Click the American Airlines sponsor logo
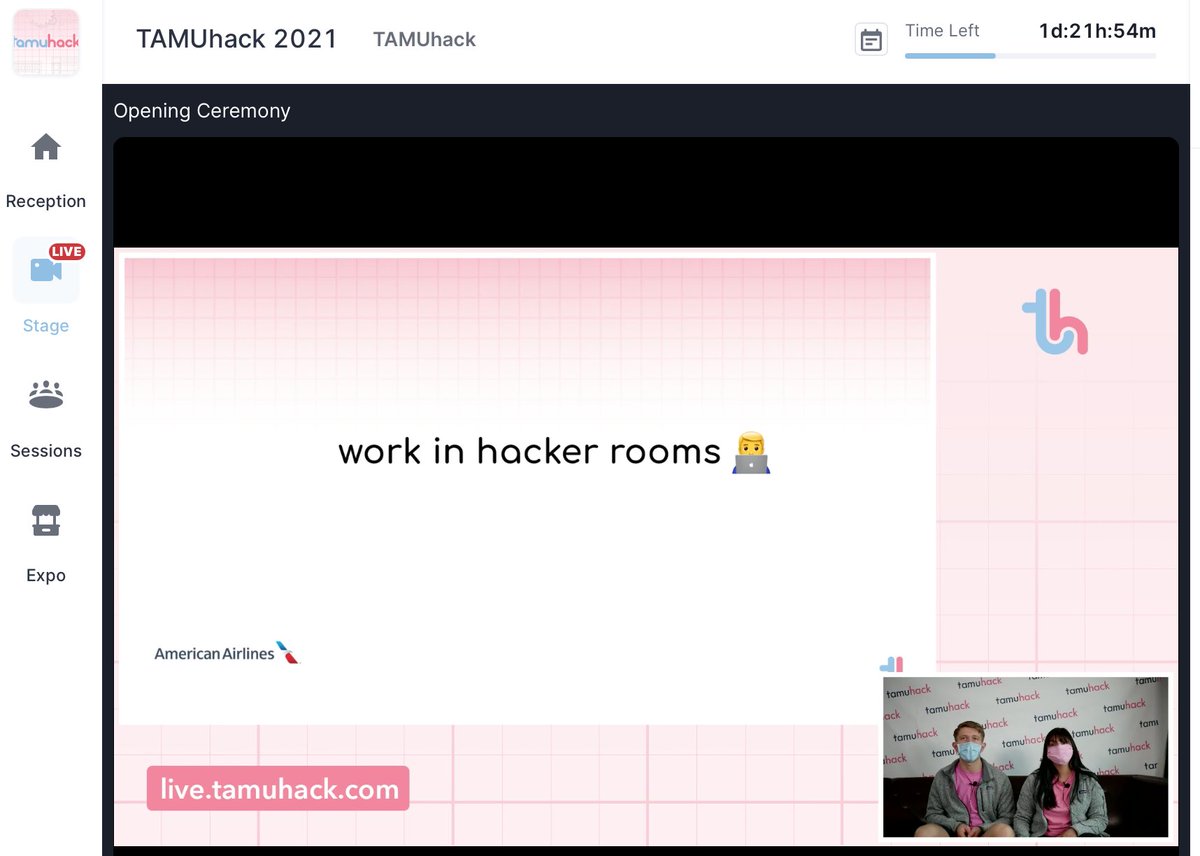Screen dimensions: 1200x856 [227, 653]
